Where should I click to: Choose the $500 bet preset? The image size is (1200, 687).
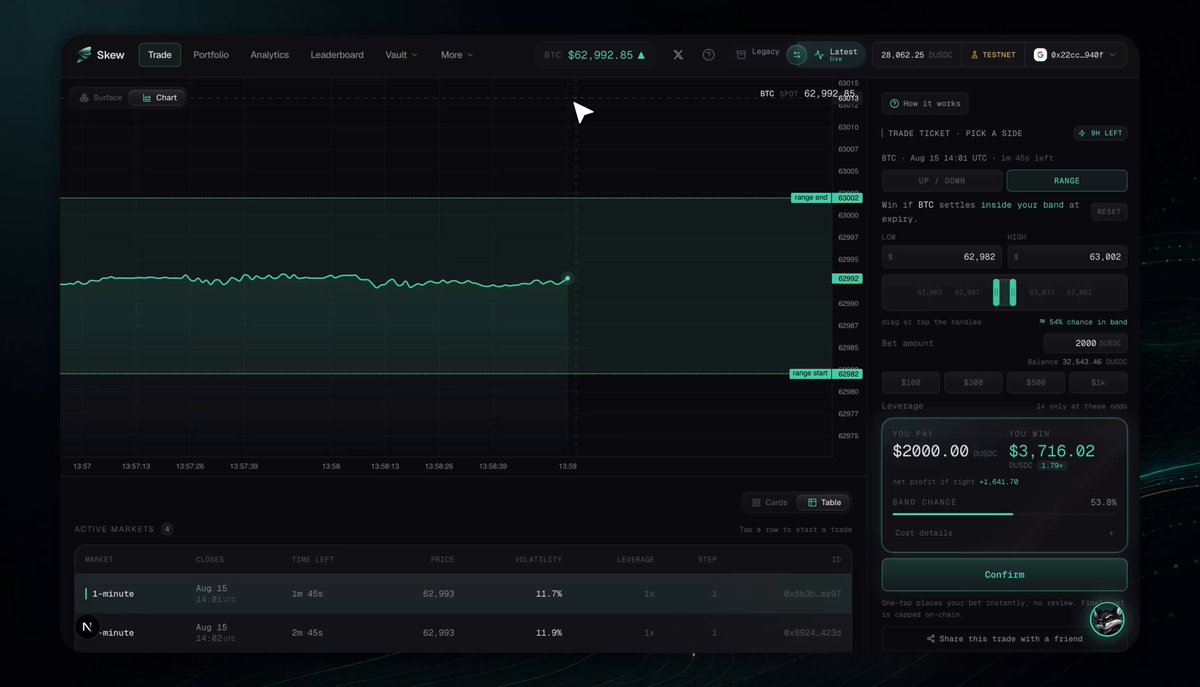pyautogui.click(x=1035, y=382)
